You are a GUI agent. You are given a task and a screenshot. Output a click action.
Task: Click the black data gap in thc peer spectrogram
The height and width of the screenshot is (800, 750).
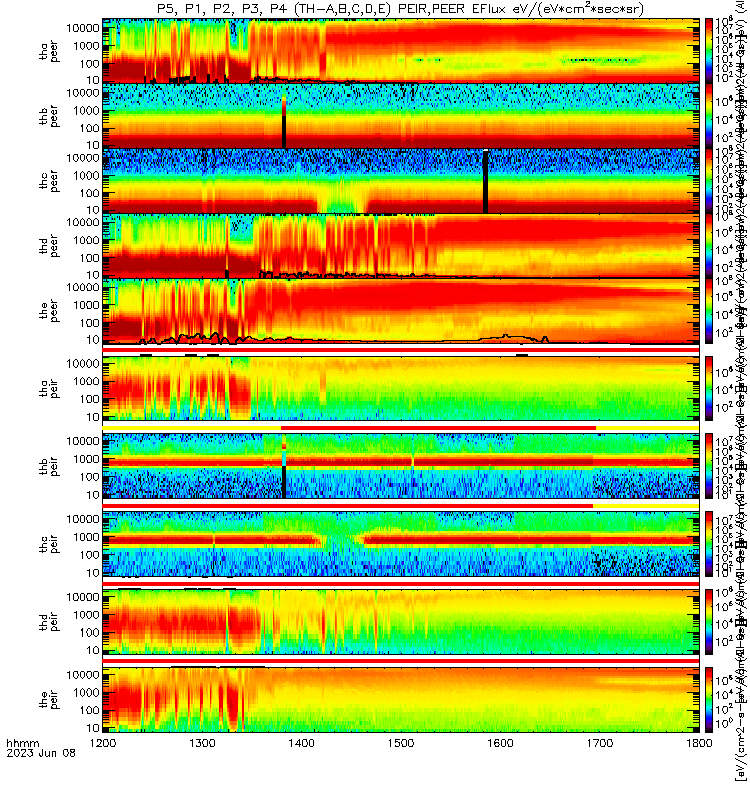485,181
